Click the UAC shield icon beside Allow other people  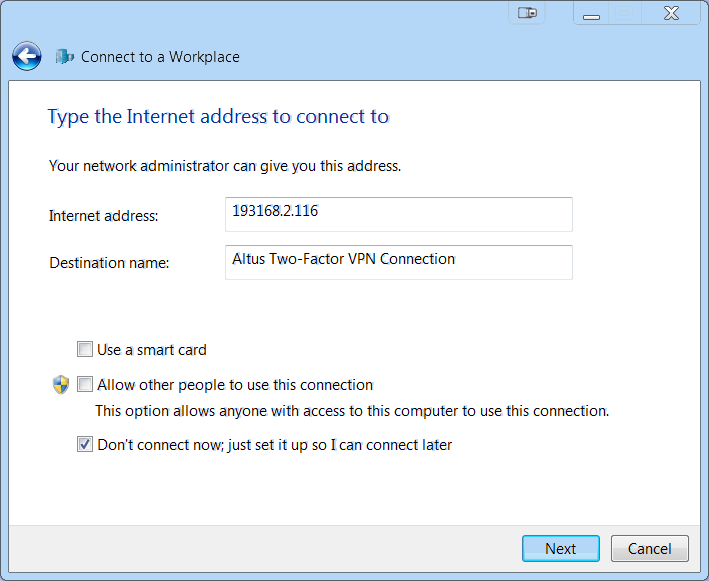point(61,385)
